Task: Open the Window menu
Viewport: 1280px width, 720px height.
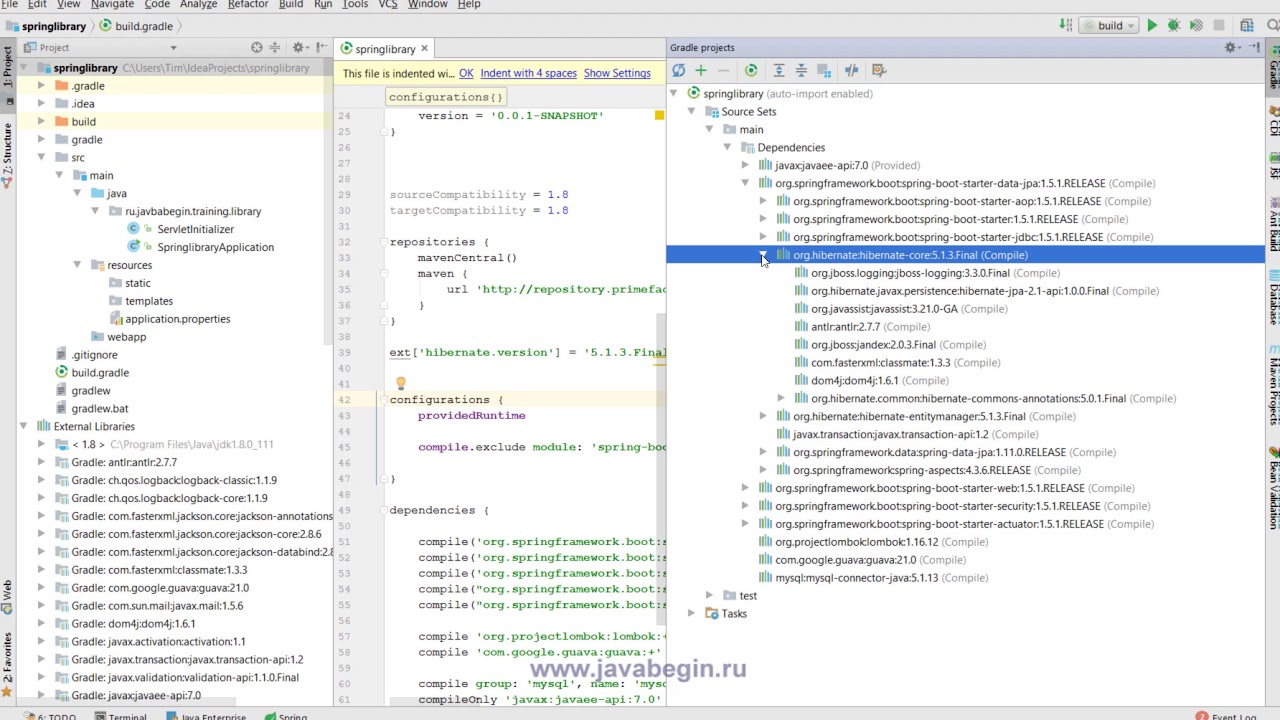Action: click(427, 5)
